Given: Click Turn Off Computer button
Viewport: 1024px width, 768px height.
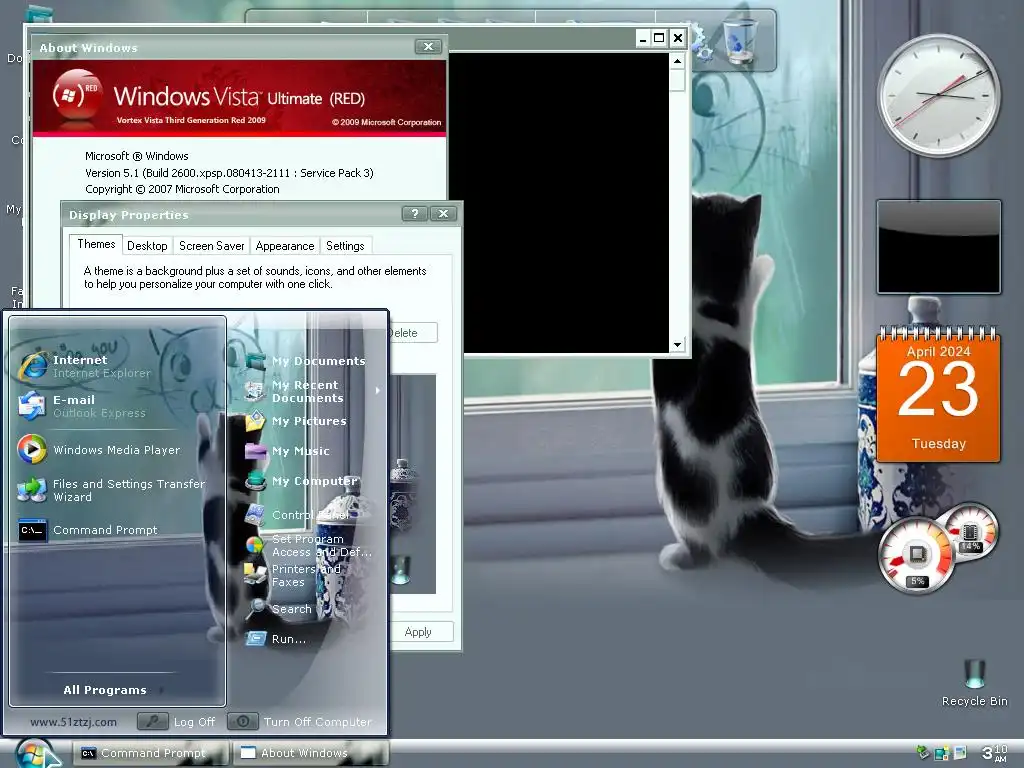Looking at the screenshot, I should [300, 722].
